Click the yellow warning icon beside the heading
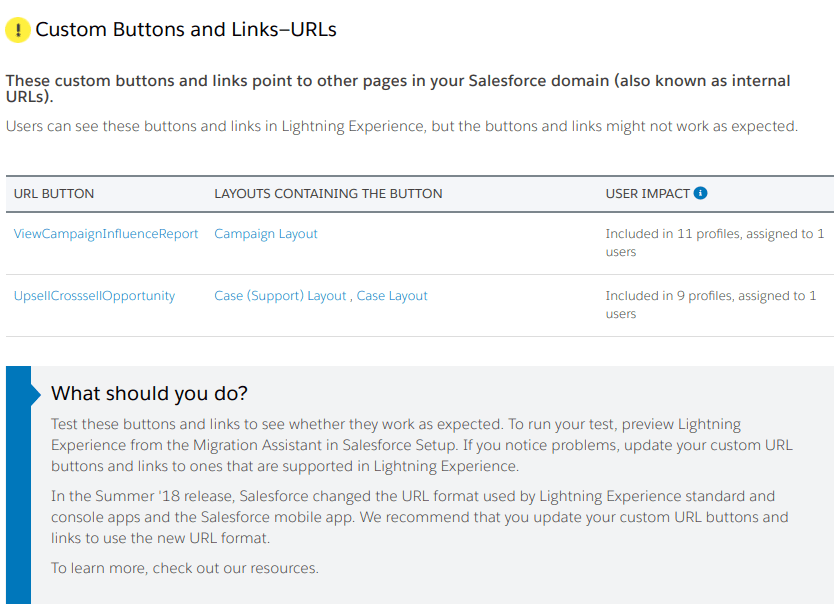The height and width of the screenshot is (613, 840). point(17,30)
